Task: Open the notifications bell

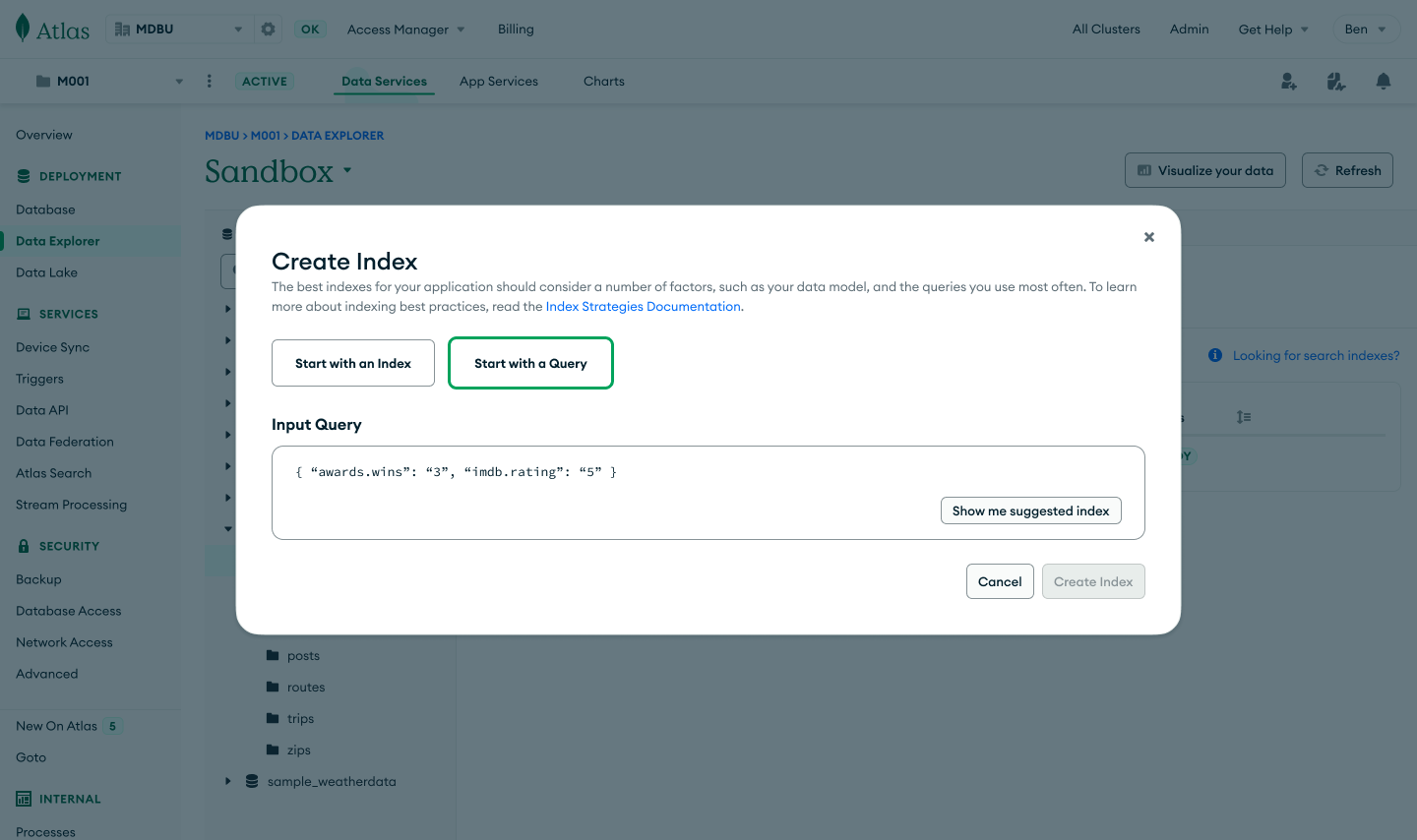Action: (1384, 82)
